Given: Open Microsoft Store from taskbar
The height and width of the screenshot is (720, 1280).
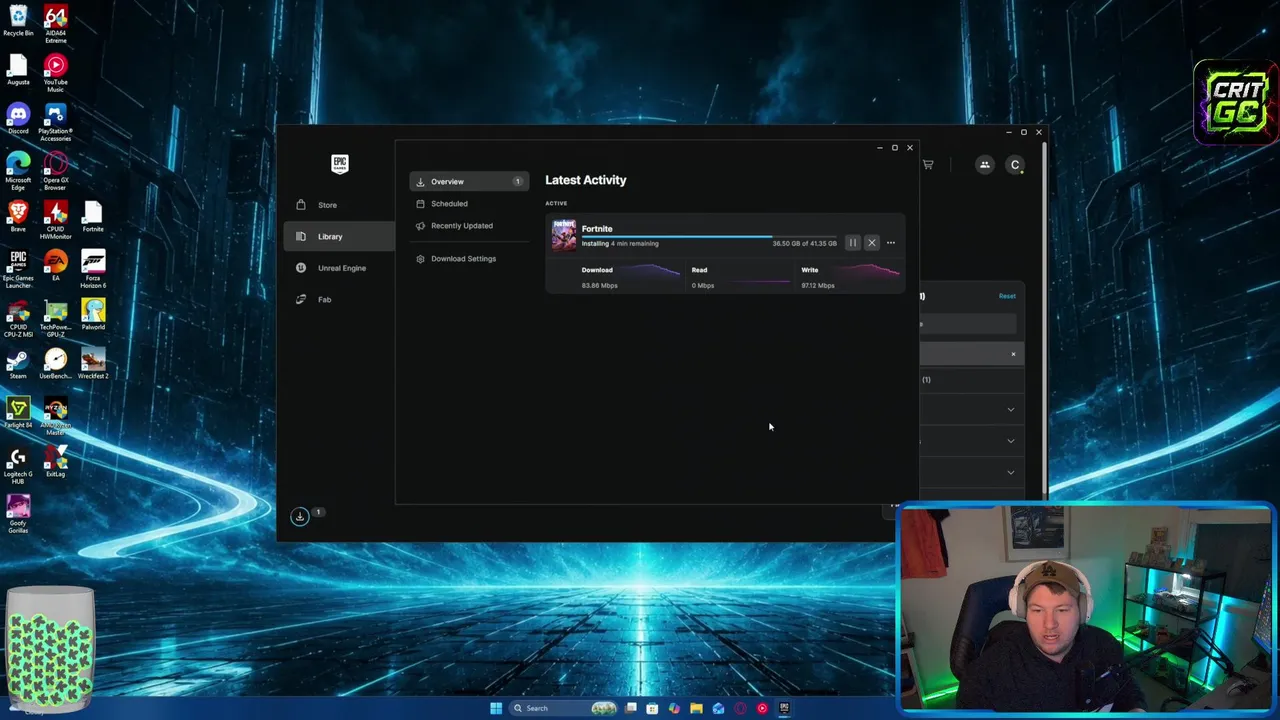Looking at the screenshot, I should [x=652, y=708].
